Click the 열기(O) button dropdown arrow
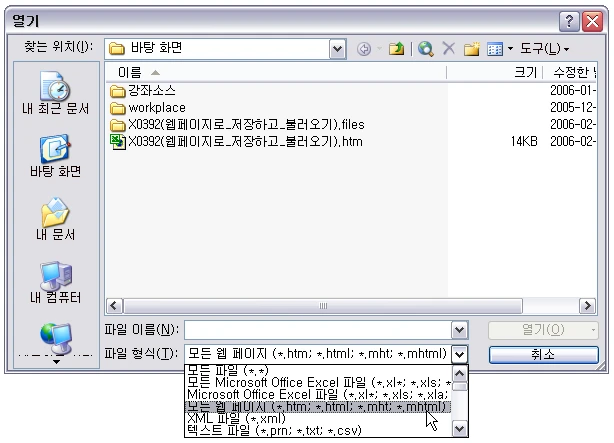This screenshot has width=614, height=443. [593, 330]
